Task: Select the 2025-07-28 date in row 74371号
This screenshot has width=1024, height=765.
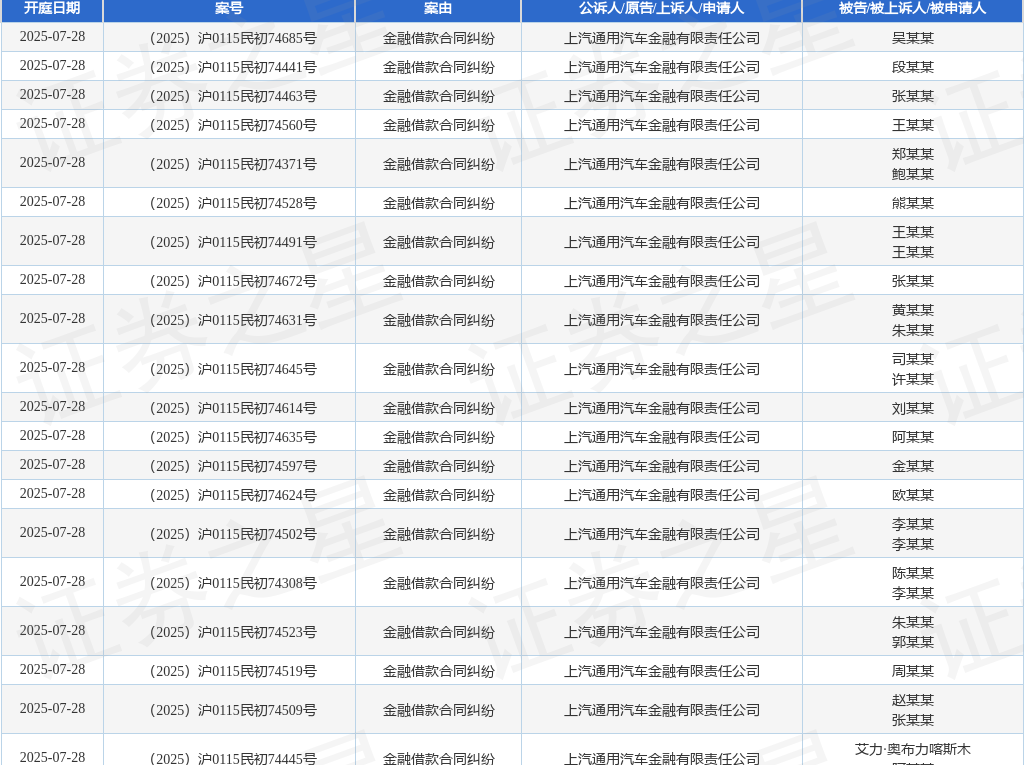Action: [x=52, y=163]
